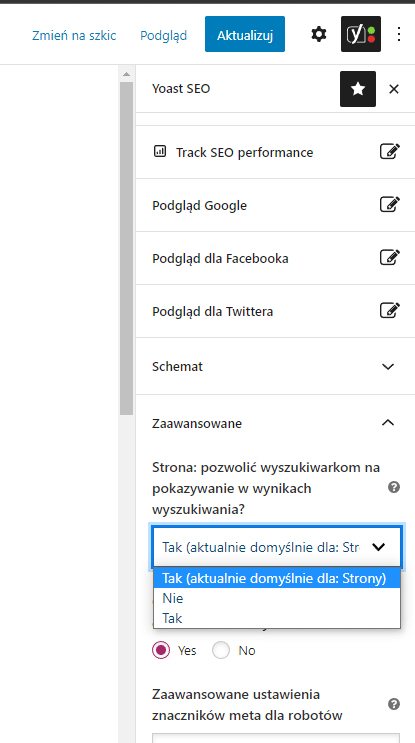Click edit icon for Track SEO performance
The height and width of the screenshot is (743, 415).
pyautogui.click(x=390, y=152)
